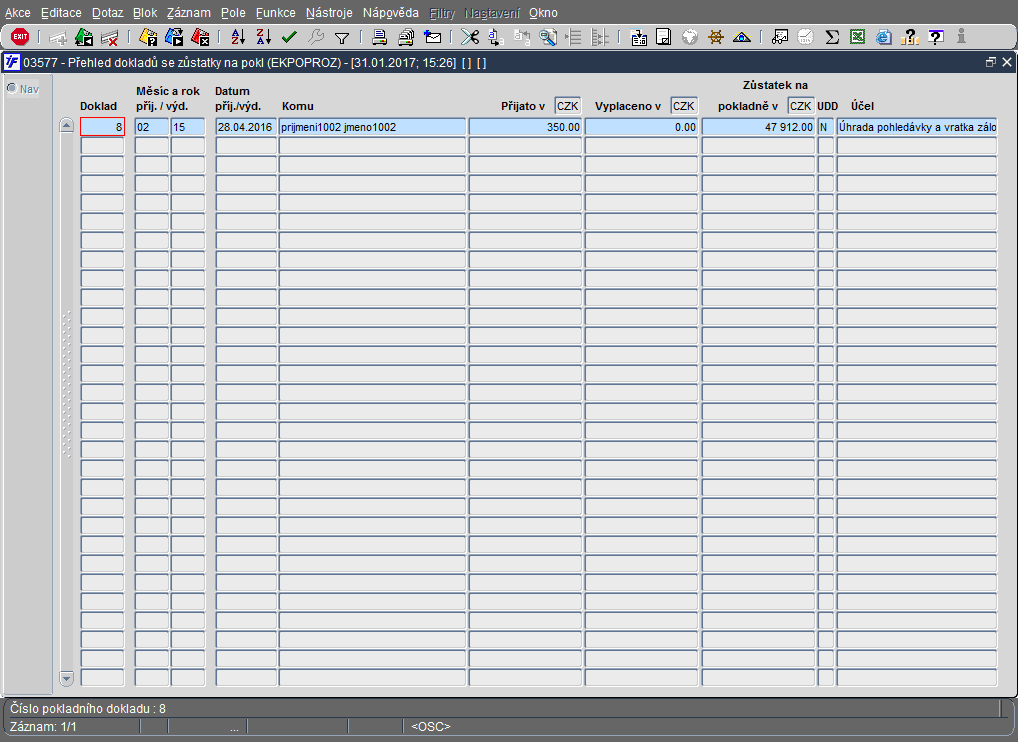1018x742 pixels.
Task: Click the UDD field containing N
Action: (826, 127)
